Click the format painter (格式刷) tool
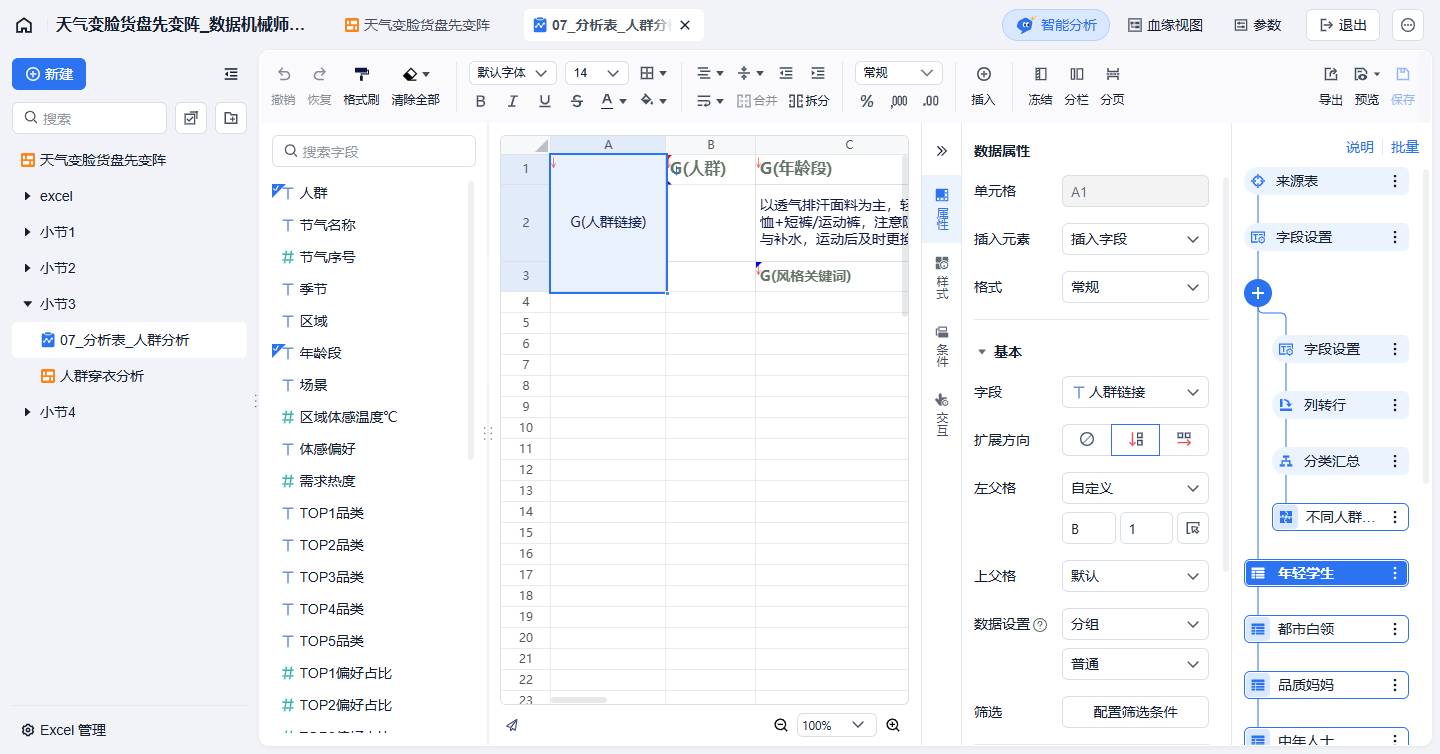Screen dimensions: 1440x754 [x=361, y=86]
